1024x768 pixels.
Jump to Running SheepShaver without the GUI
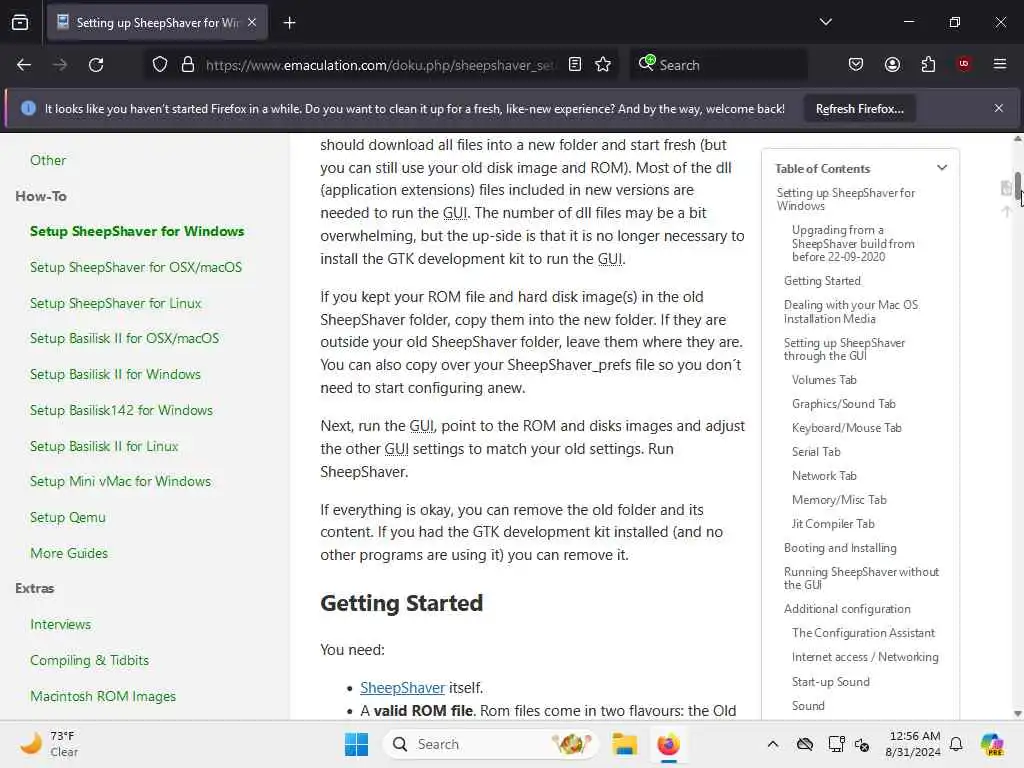pyautogui.click(x=861, y=579)
